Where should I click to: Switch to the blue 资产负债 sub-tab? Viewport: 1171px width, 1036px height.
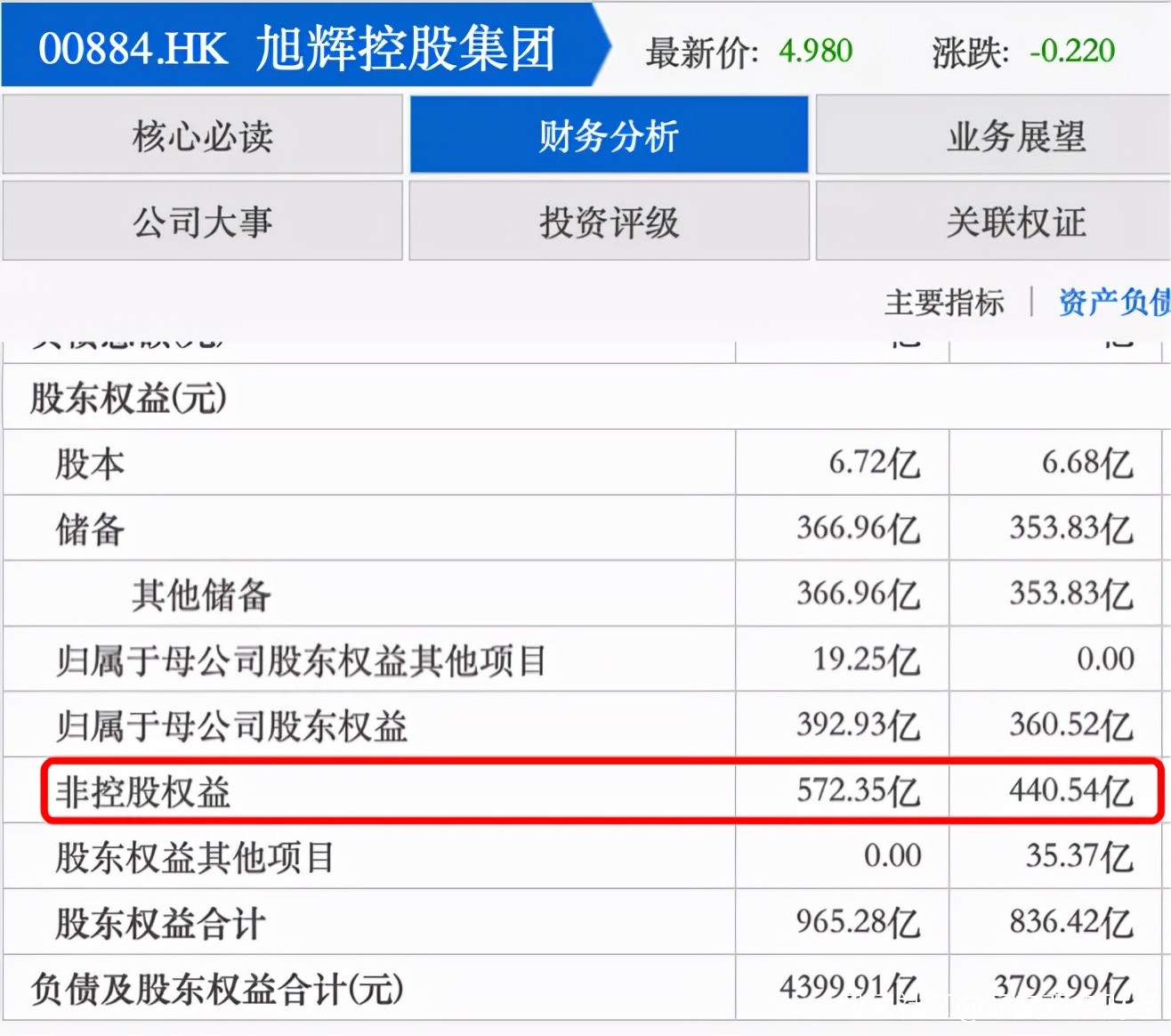[x=1114, y=303]
